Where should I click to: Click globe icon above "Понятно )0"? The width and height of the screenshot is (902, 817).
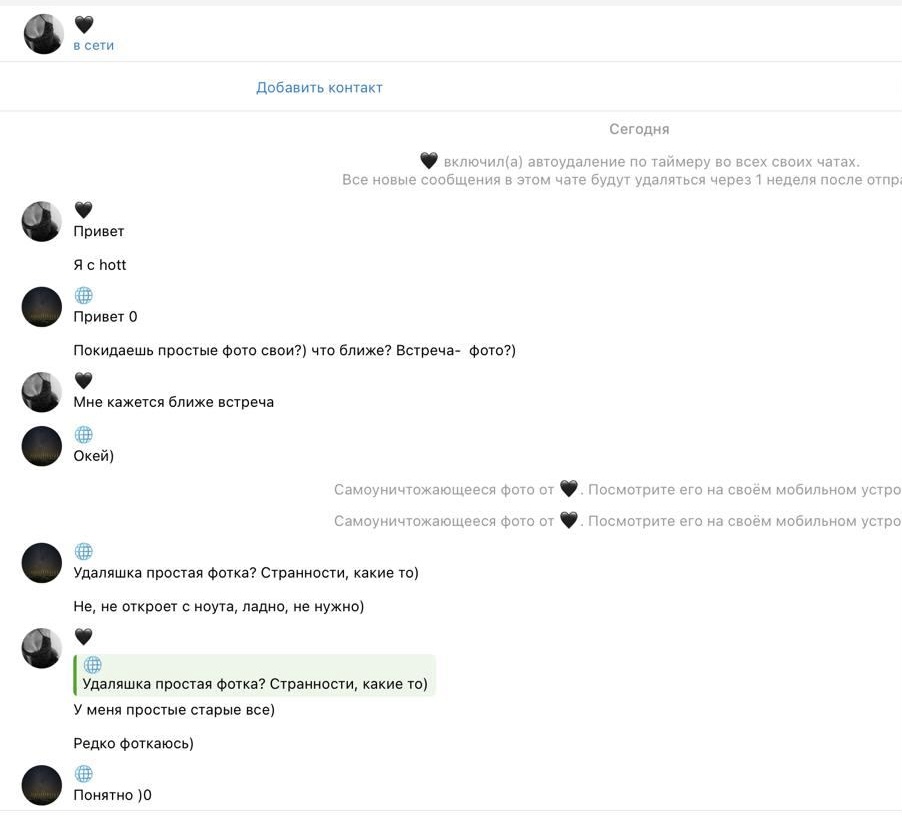coord(84,774)
